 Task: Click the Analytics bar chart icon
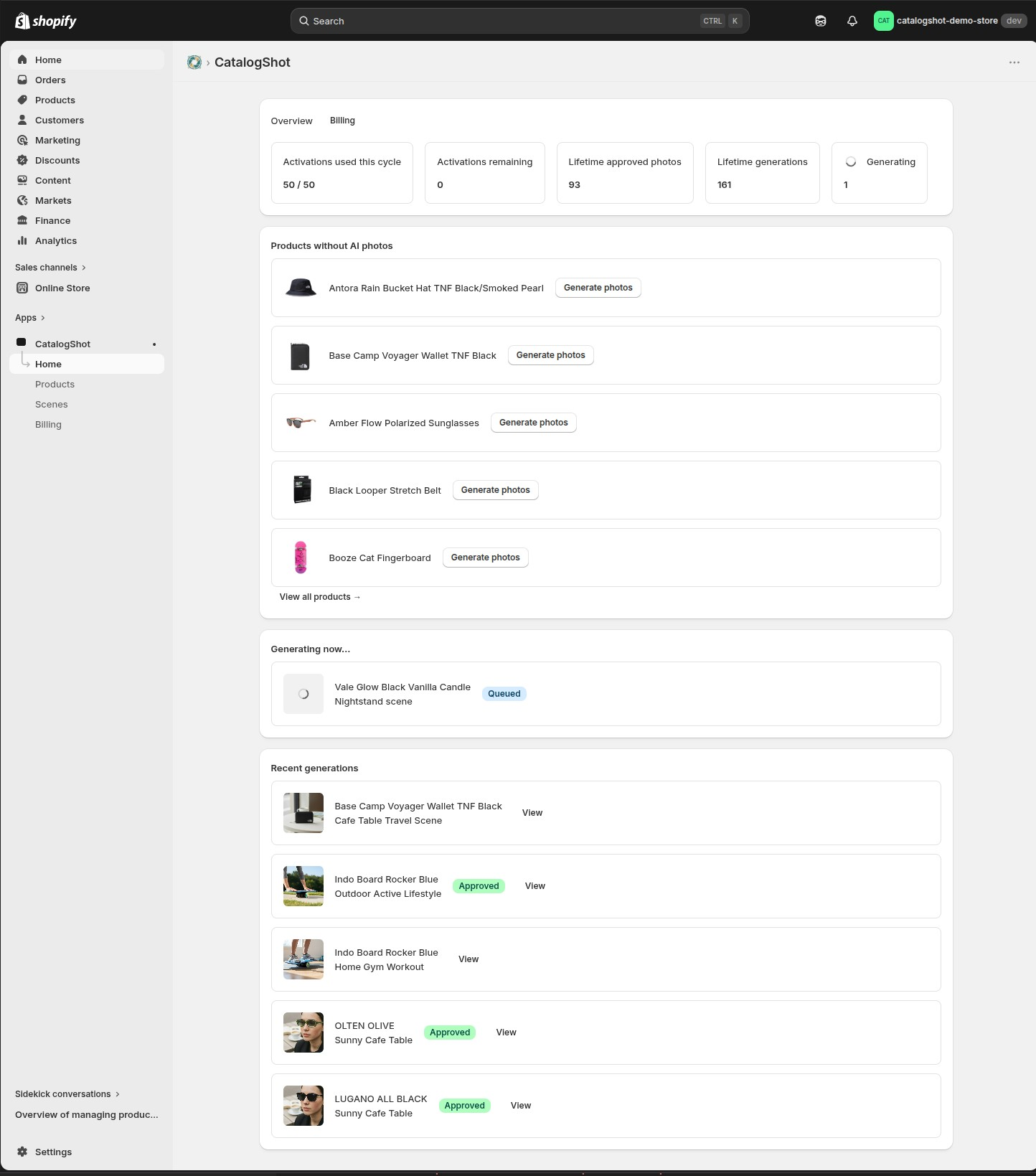click(22, 240)
